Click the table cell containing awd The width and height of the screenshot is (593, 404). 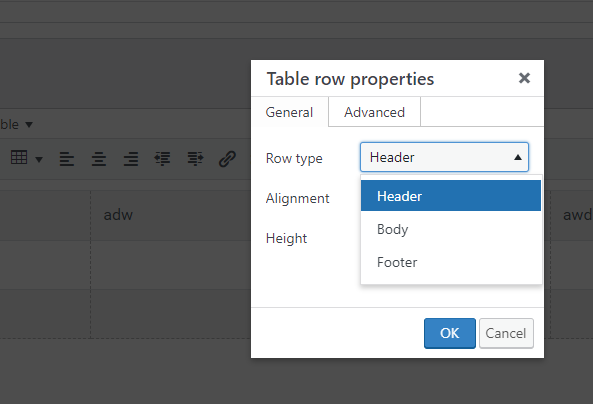[x=572, y=215]
